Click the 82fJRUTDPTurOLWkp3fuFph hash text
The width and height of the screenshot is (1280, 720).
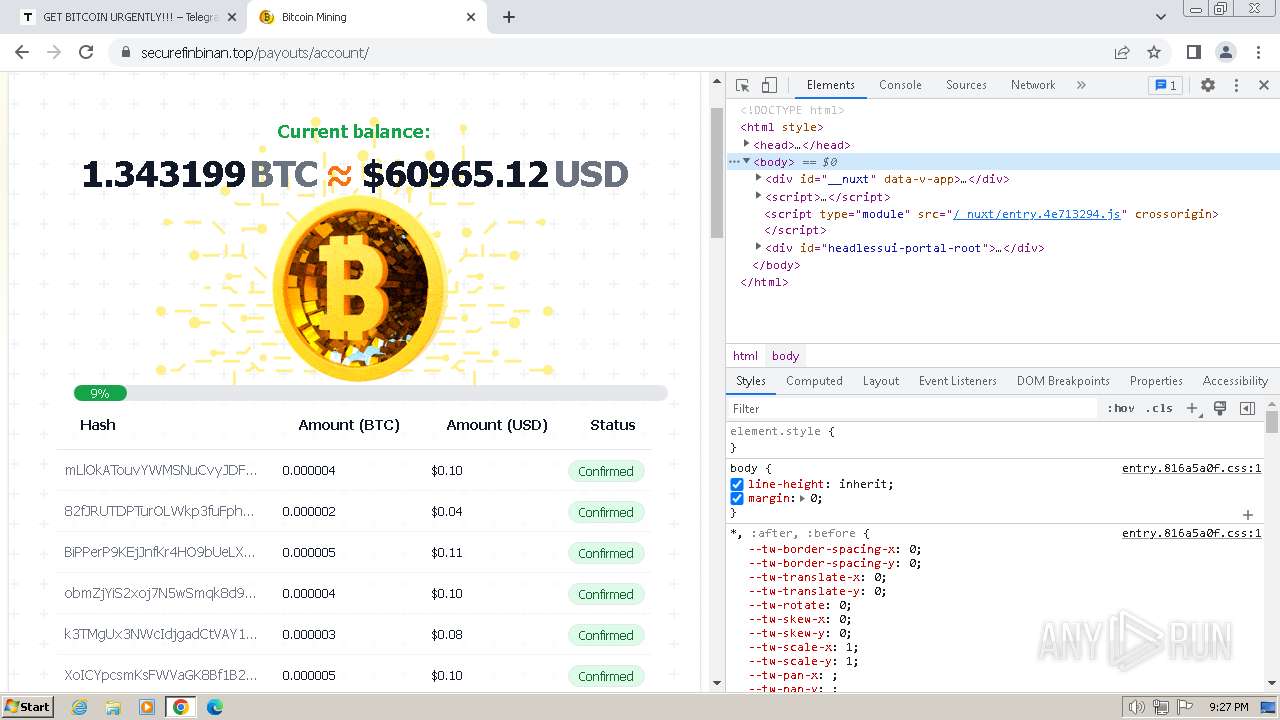tap(161, 511)
